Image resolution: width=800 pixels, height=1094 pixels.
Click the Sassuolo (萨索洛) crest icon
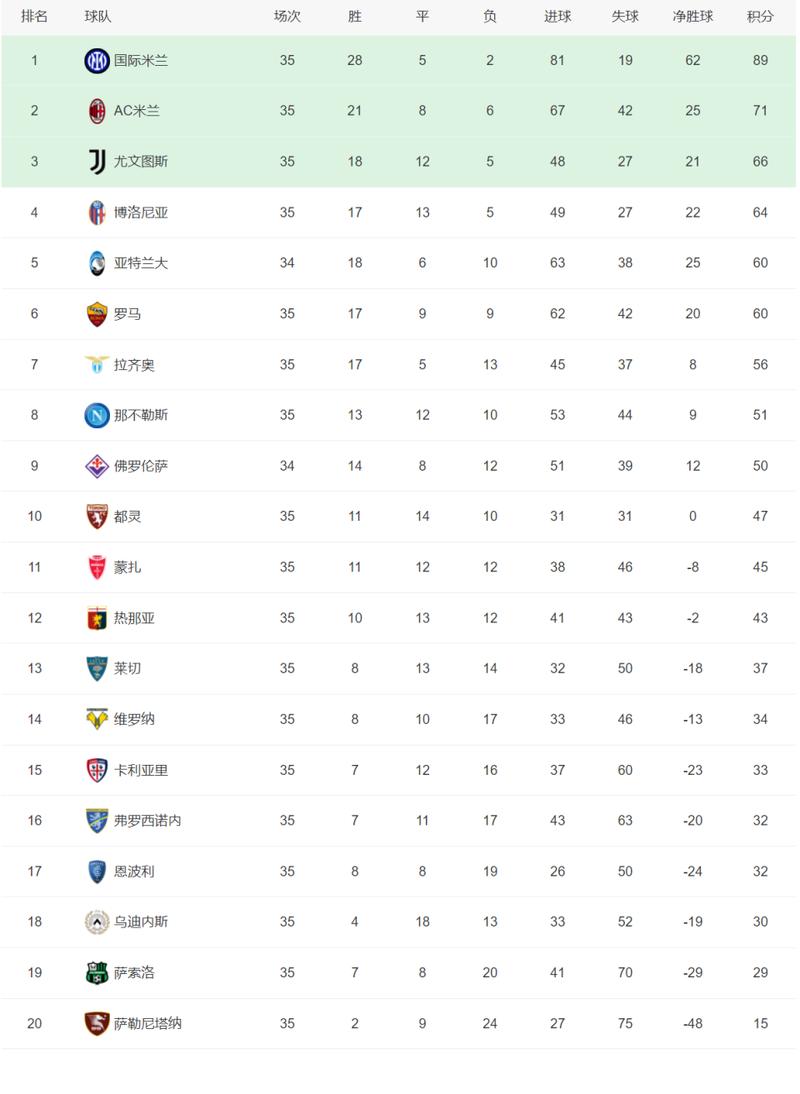click(97, 973)
